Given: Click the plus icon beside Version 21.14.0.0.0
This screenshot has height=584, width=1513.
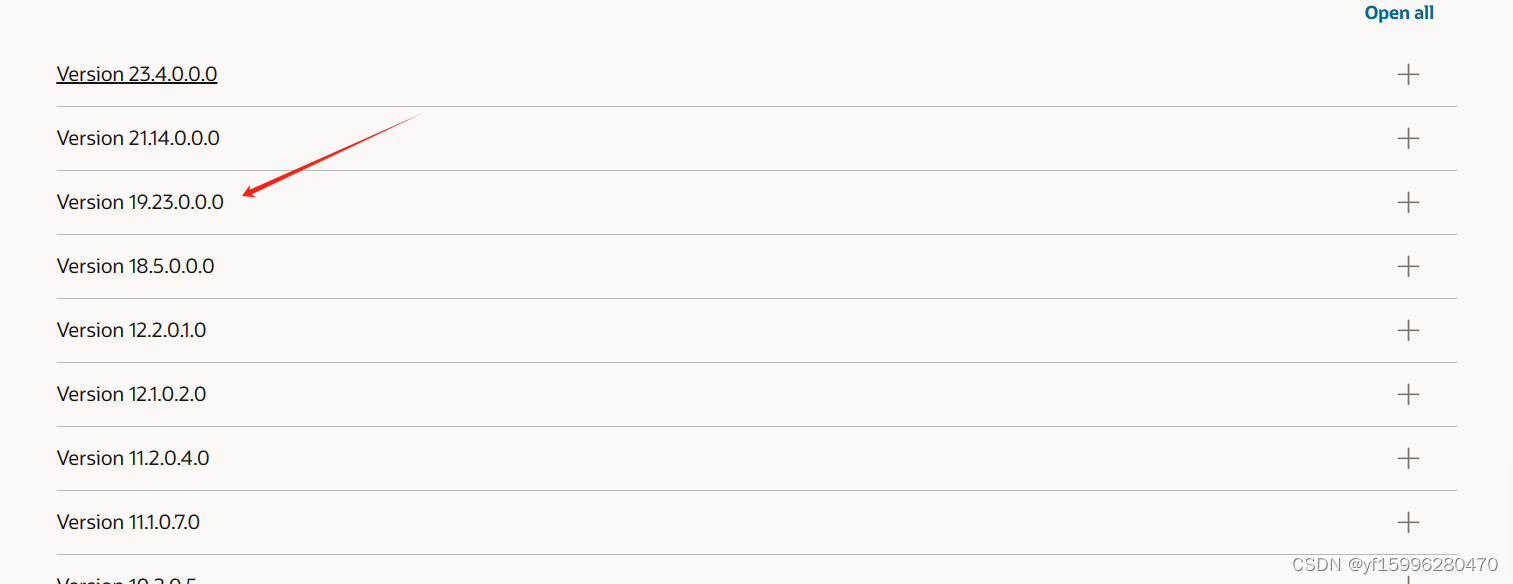Looking at the screenshot, I should [x=1407, y=138].
